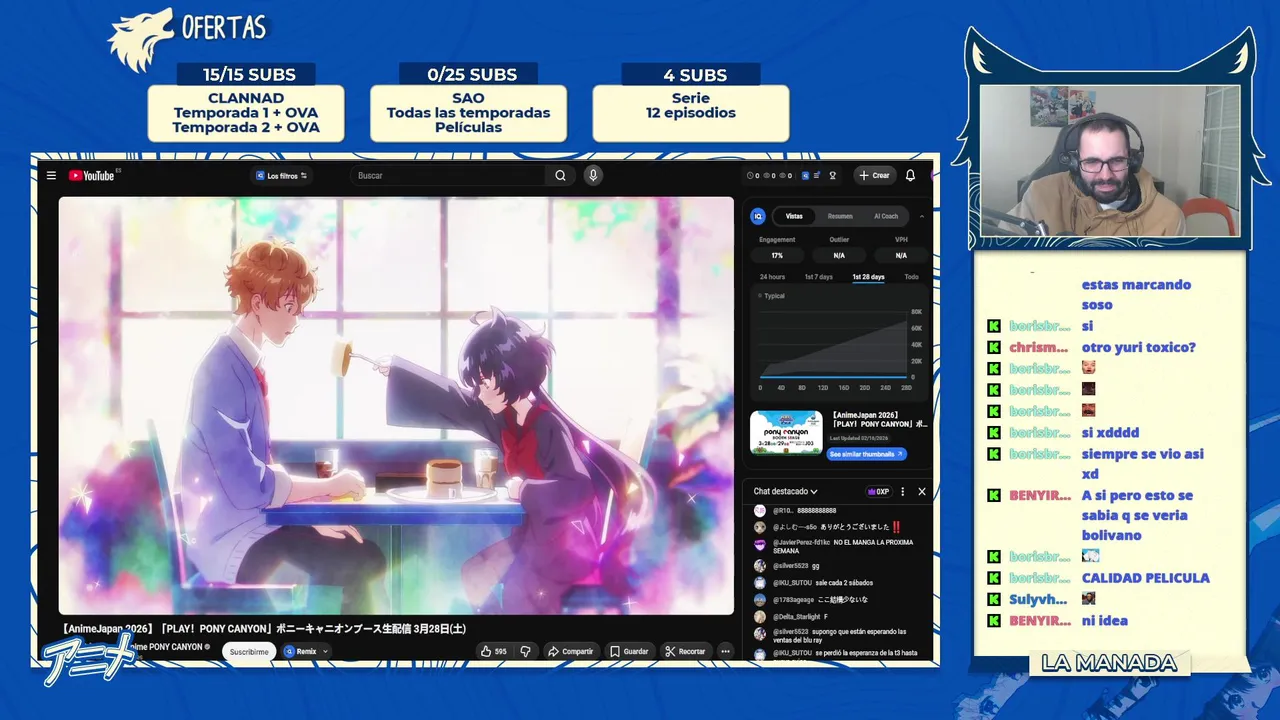Expand the Chat destacado dropdown
The width and height of the screenshot is (1280, 720).
coord(785,492)
